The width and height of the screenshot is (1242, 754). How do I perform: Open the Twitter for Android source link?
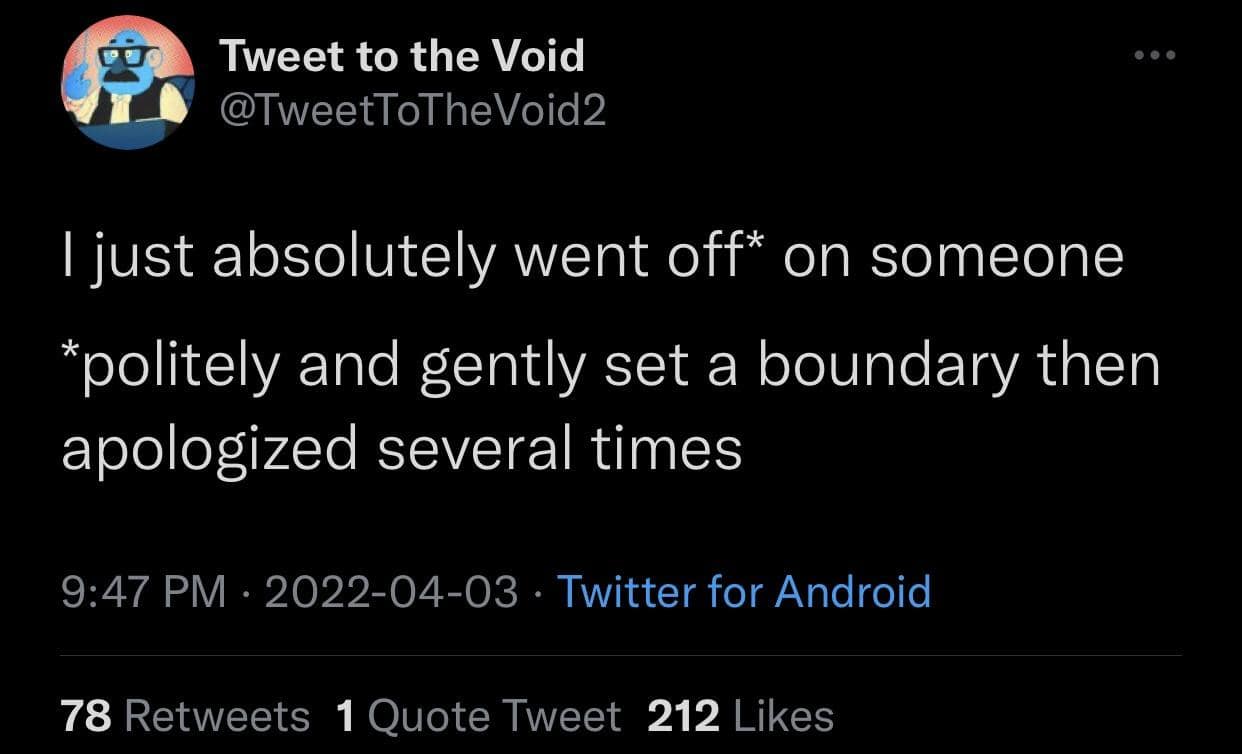[743, 591]
